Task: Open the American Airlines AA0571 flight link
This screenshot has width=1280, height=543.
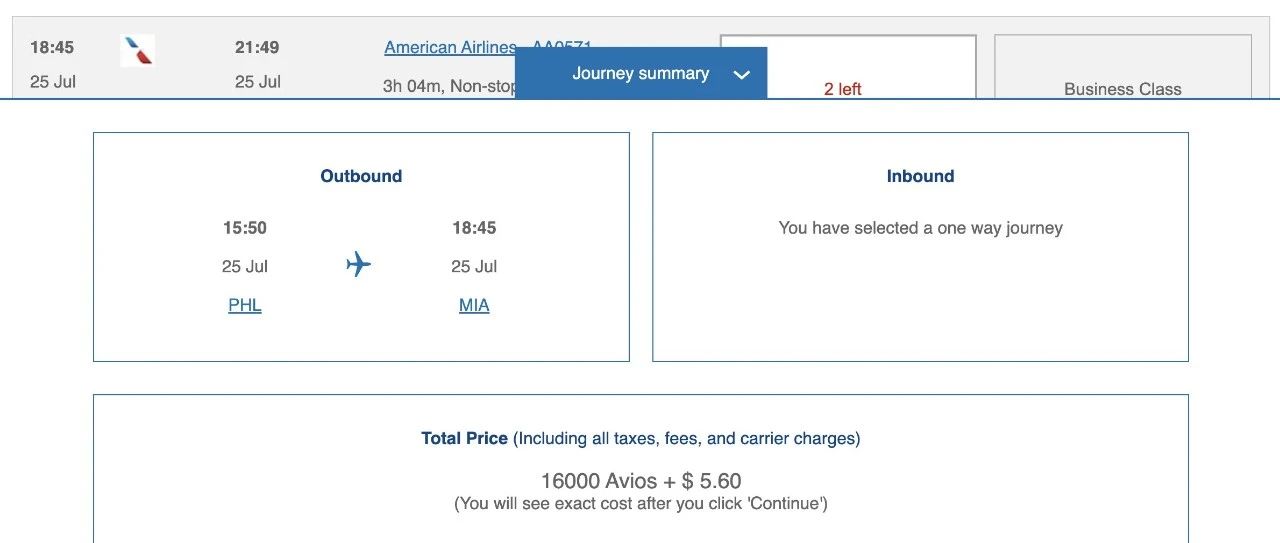Action: click(450, 48)
